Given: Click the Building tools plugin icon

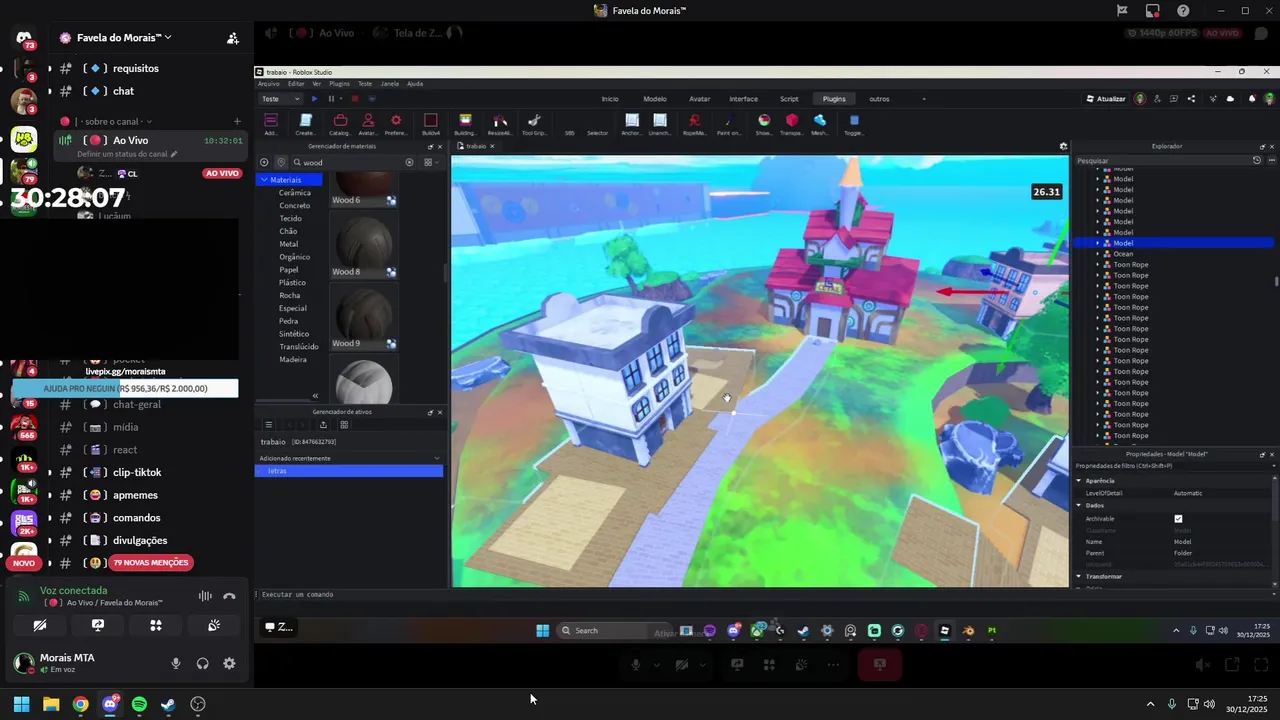Looking at the screenshot, I should (x=465, y=121).
